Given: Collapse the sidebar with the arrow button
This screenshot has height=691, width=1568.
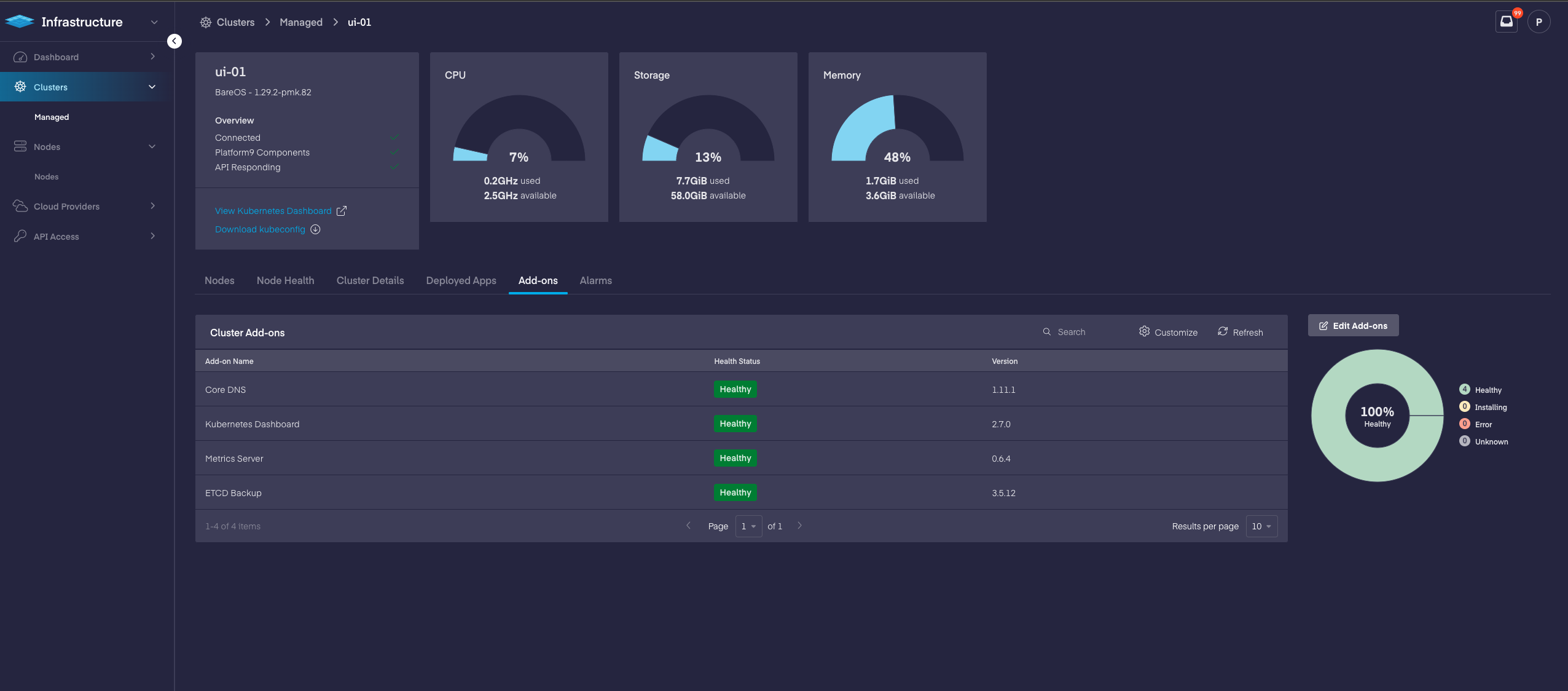Looking at the screenshot, I should pyautogui.click(x=174, y=41).
